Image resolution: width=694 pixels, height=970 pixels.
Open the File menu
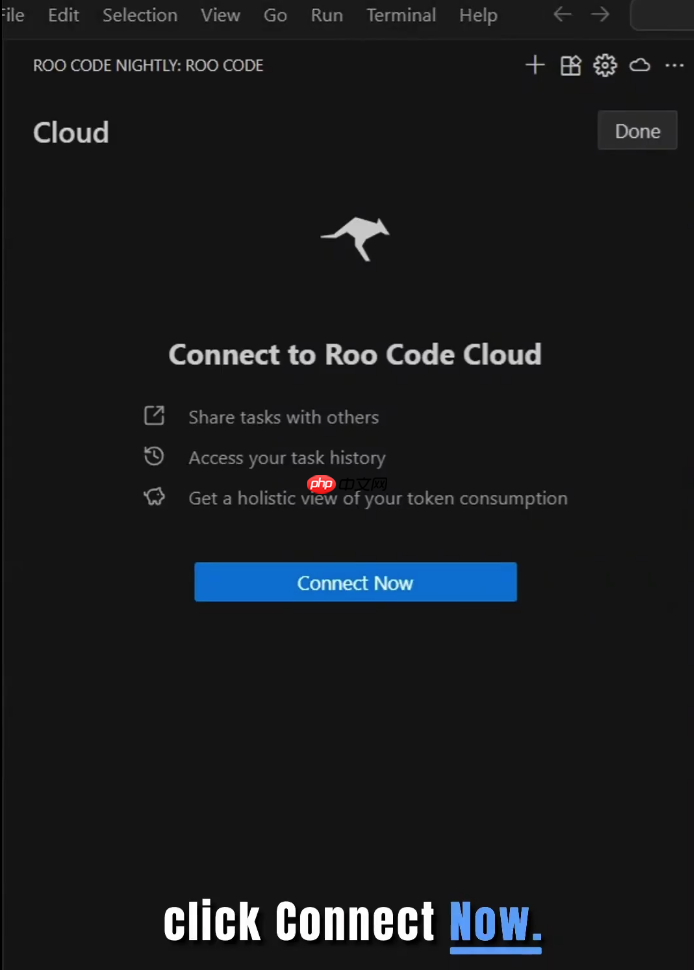11,15
